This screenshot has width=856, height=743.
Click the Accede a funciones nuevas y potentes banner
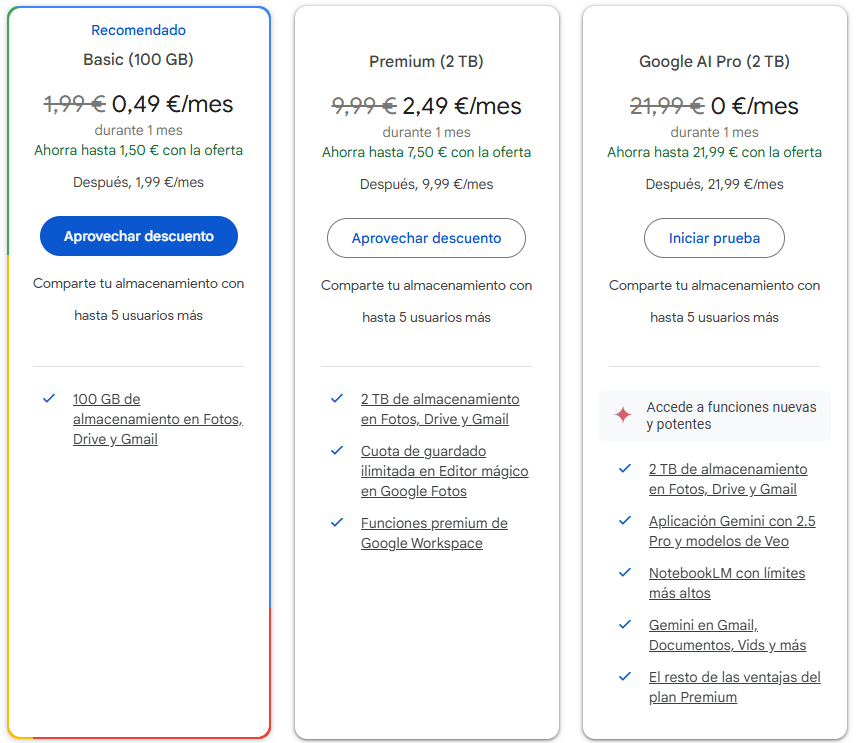pos(730,415)
